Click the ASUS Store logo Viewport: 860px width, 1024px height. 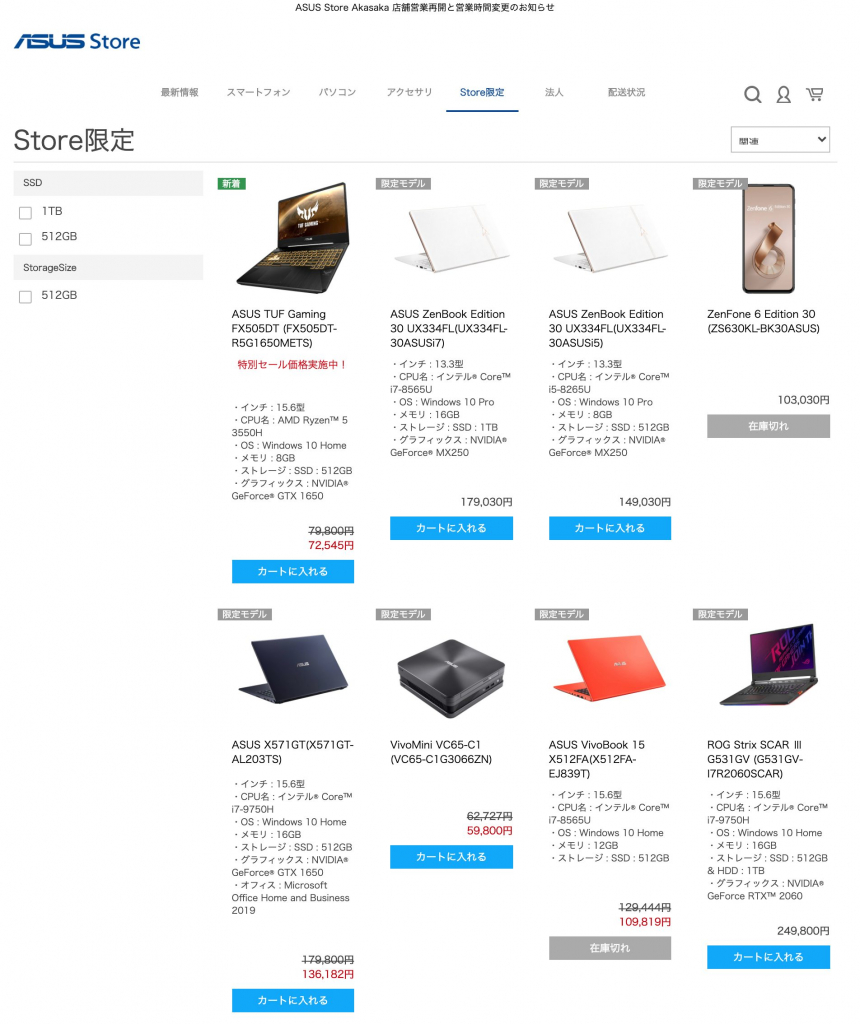(77, 42)
